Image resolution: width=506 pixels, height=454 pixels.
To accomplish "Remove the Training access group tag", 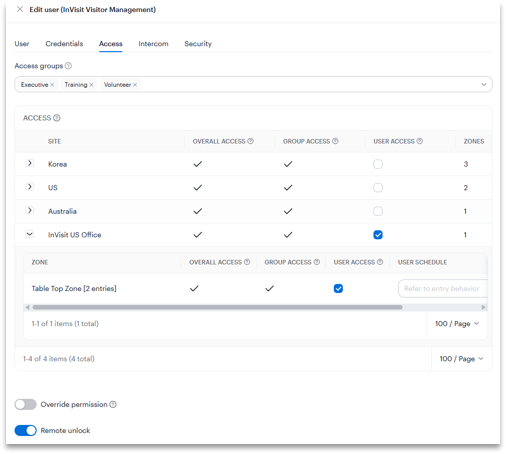I will pyautogui.click(x=91, y=85).
